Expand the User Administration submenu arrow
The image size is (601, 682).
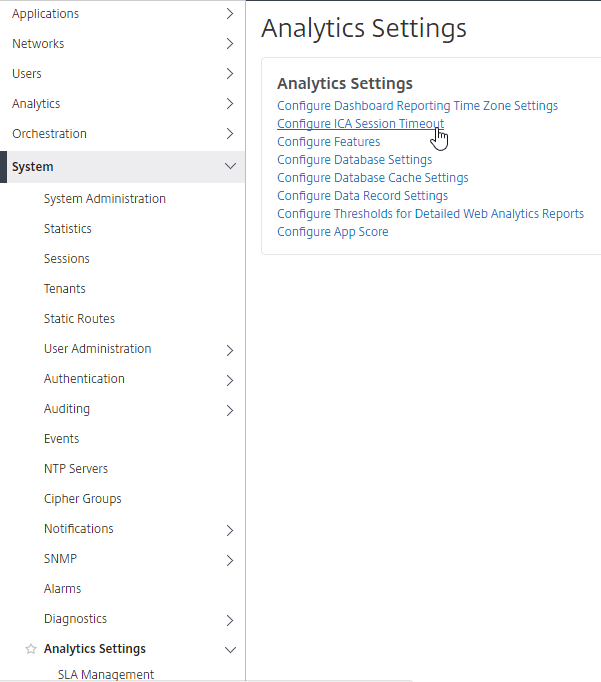pos(230,350)
